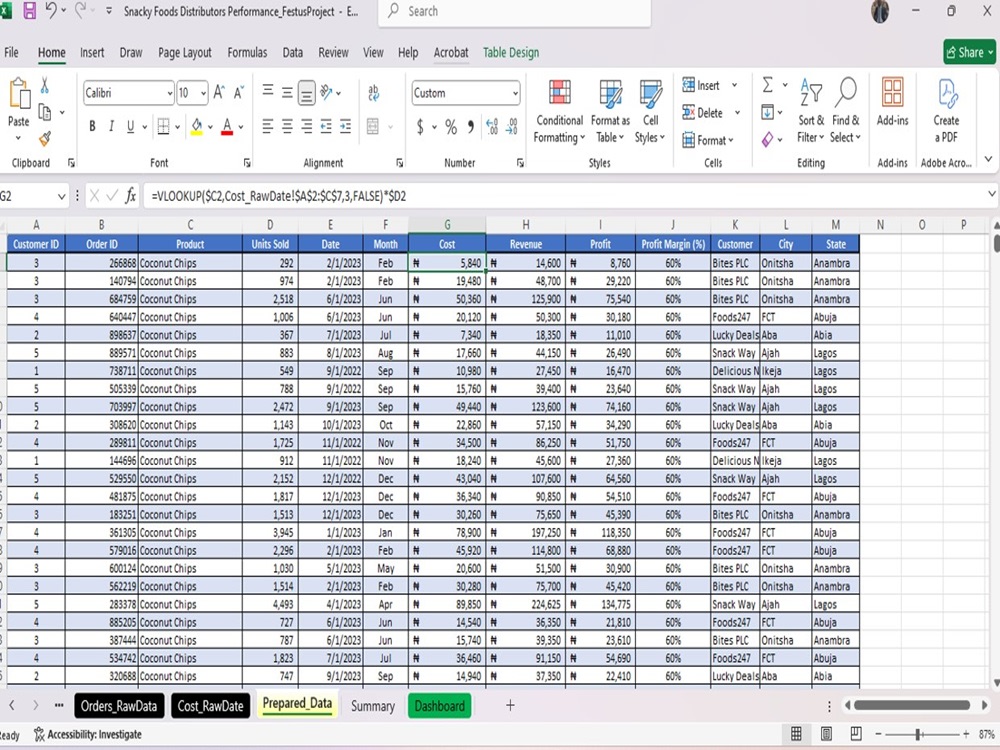Open the Table Design tab

(511, 52)
